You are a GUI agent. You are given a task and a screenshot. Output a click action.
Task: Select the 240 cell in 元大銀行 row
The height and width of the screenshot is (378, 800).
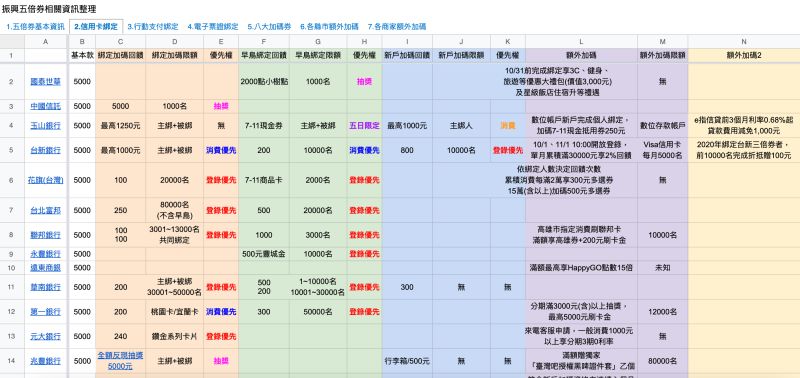point(120,337)
